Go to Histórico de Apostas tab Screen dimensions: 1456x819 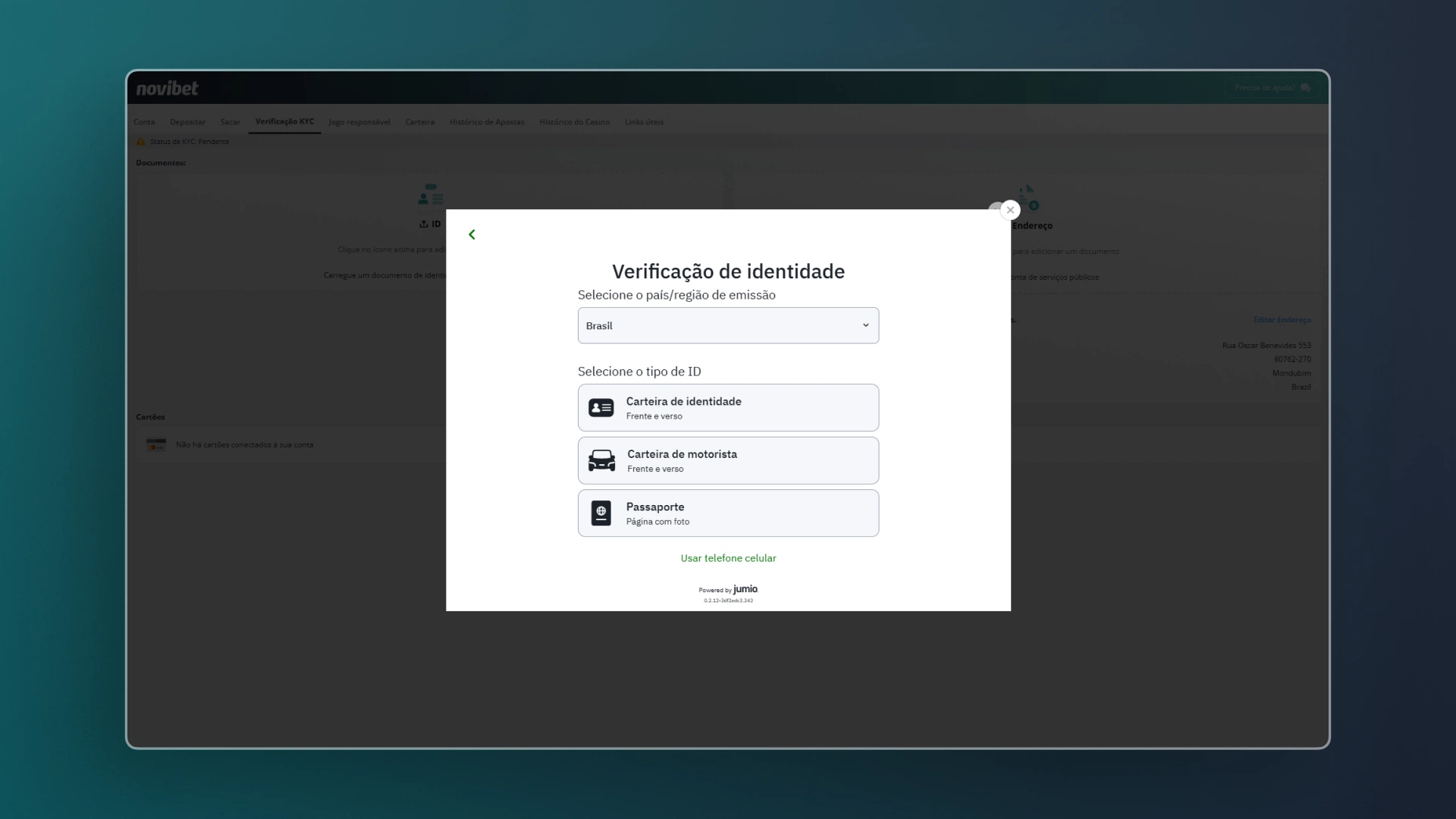tap(487, 122)
